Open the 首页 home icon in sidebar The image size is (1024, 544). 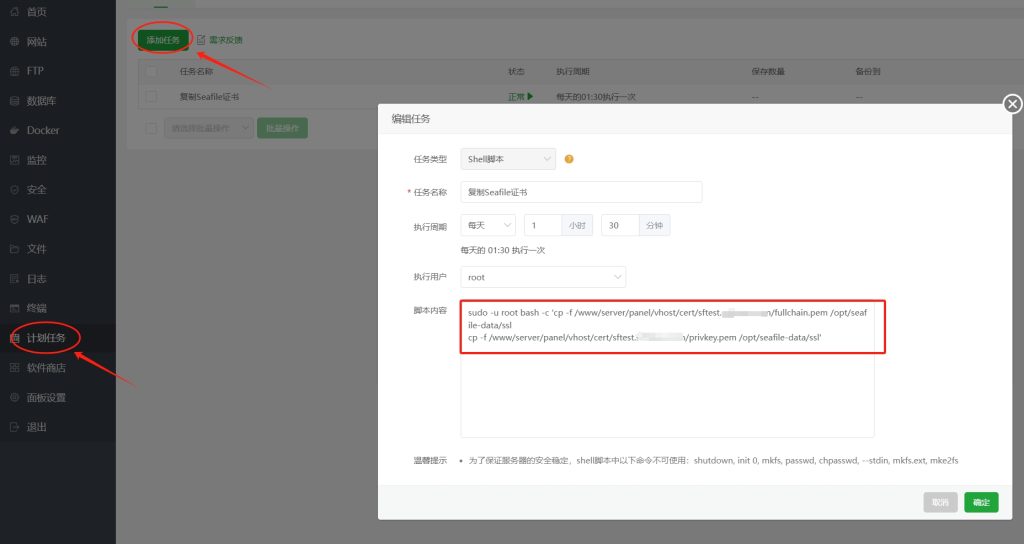coord(14,12)
